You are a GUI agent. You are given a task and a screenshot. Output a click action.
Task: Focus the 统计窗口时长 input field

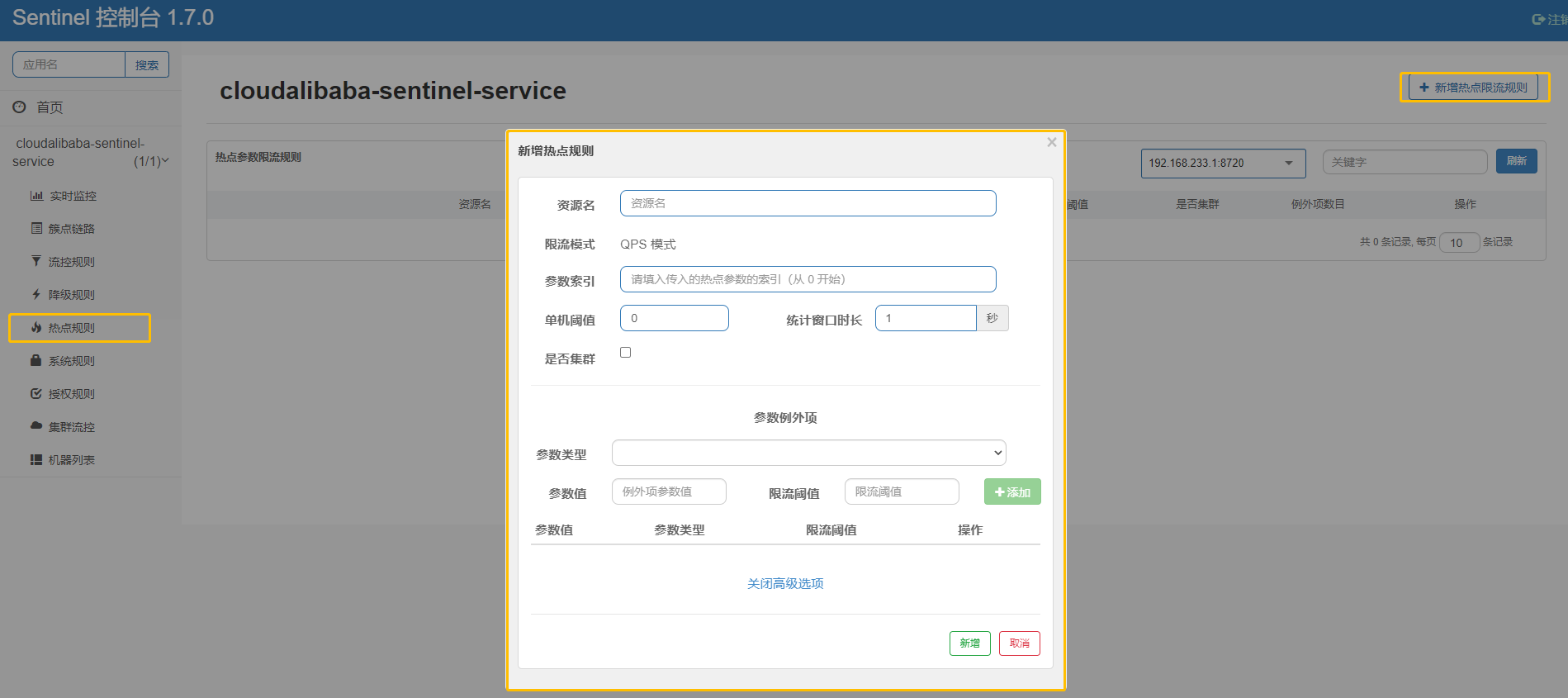[926, 318]
